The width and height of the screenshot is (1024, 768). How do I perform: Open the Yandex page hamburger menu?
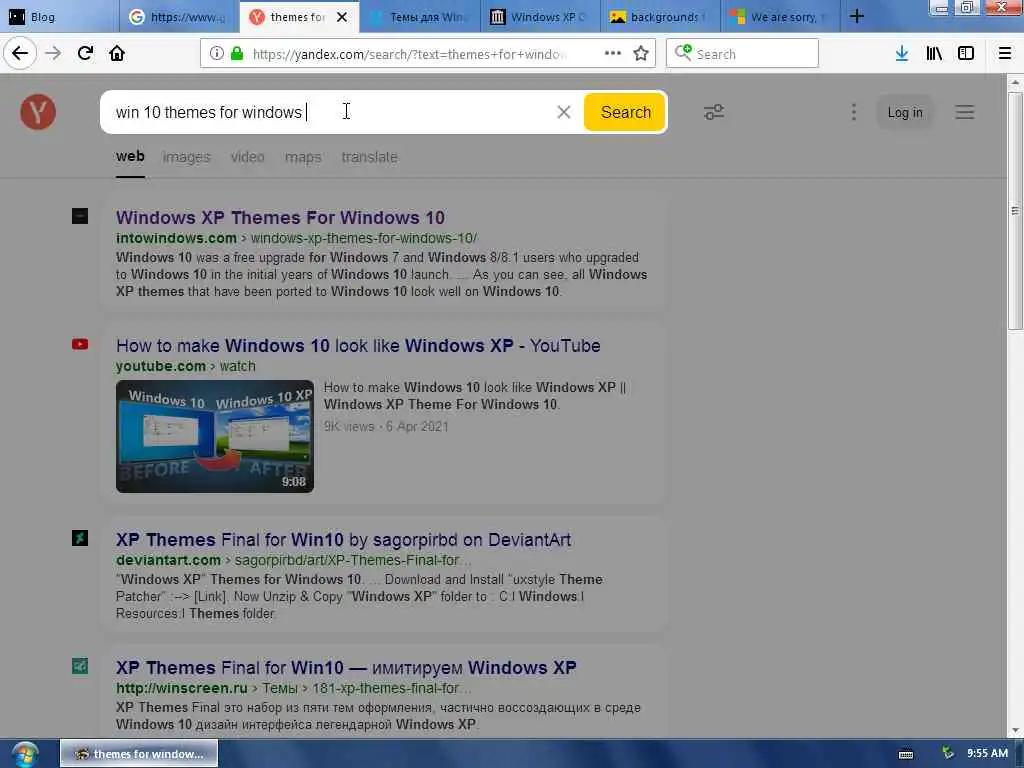(x=965, y=112)
